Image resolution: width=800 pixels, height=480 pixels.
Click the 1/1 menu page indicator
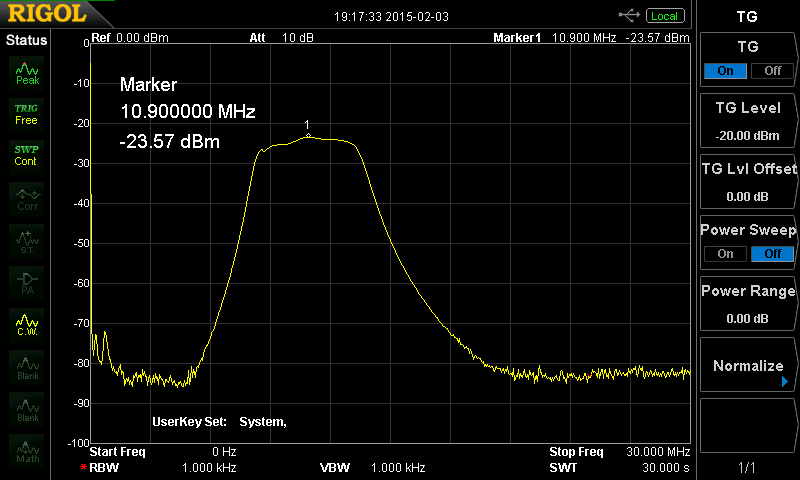tap(747, 467)
